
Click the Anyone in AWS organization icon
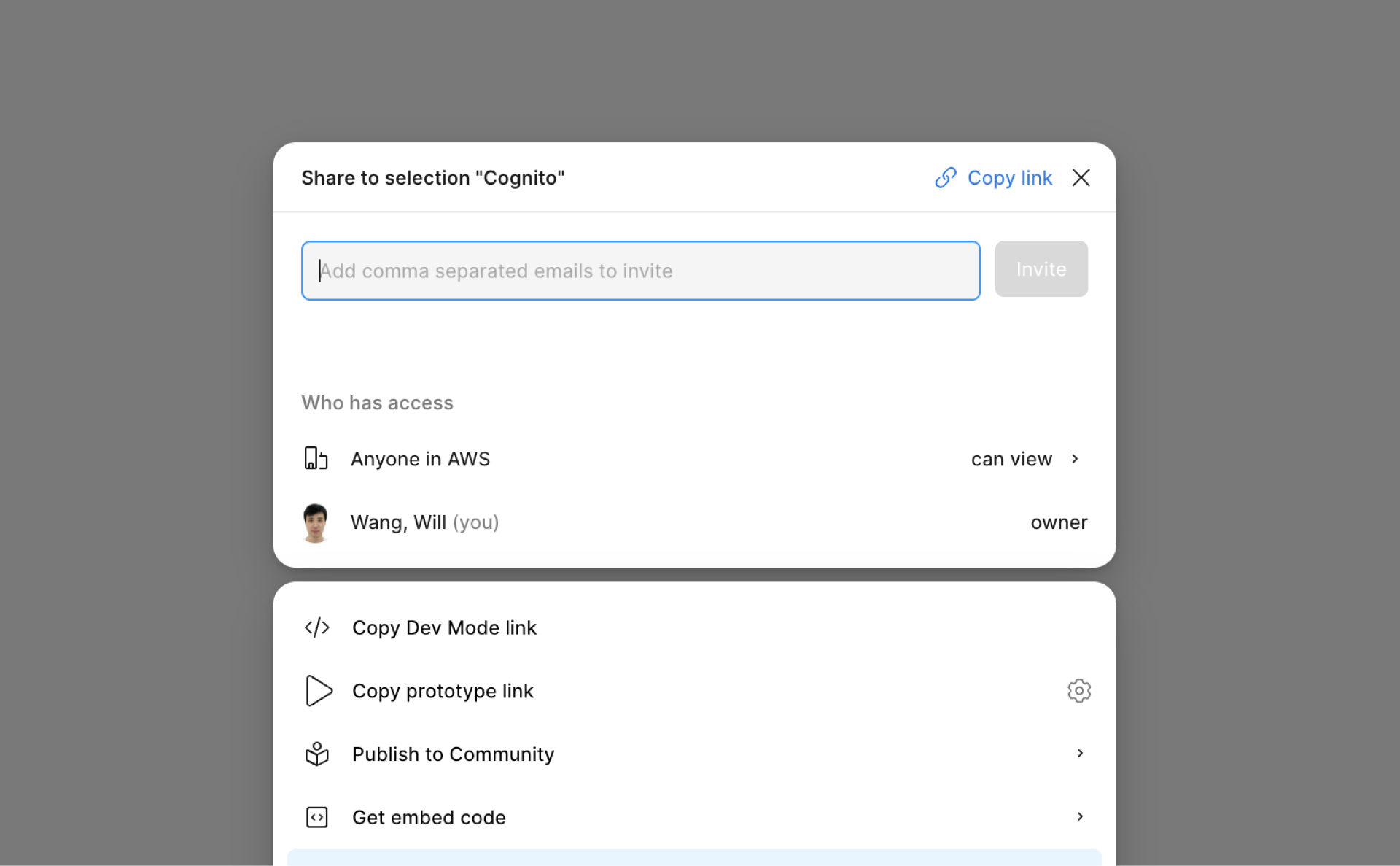[316, 459]
